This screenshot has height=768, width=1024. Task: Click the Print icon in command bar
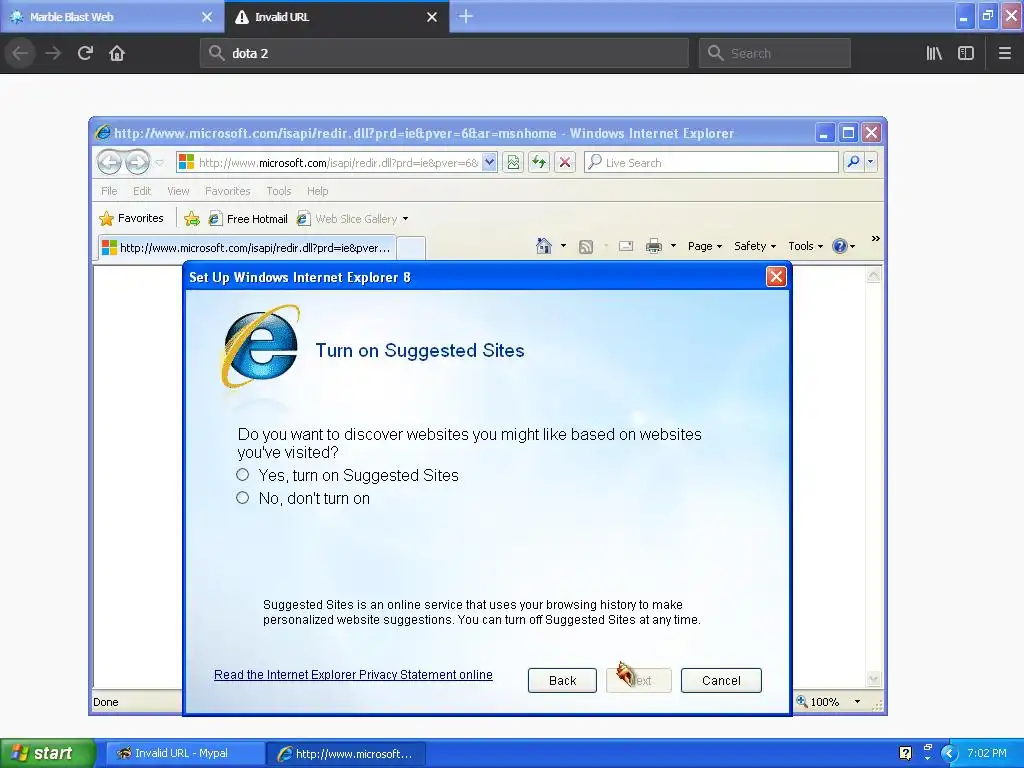tap(654, 246)
